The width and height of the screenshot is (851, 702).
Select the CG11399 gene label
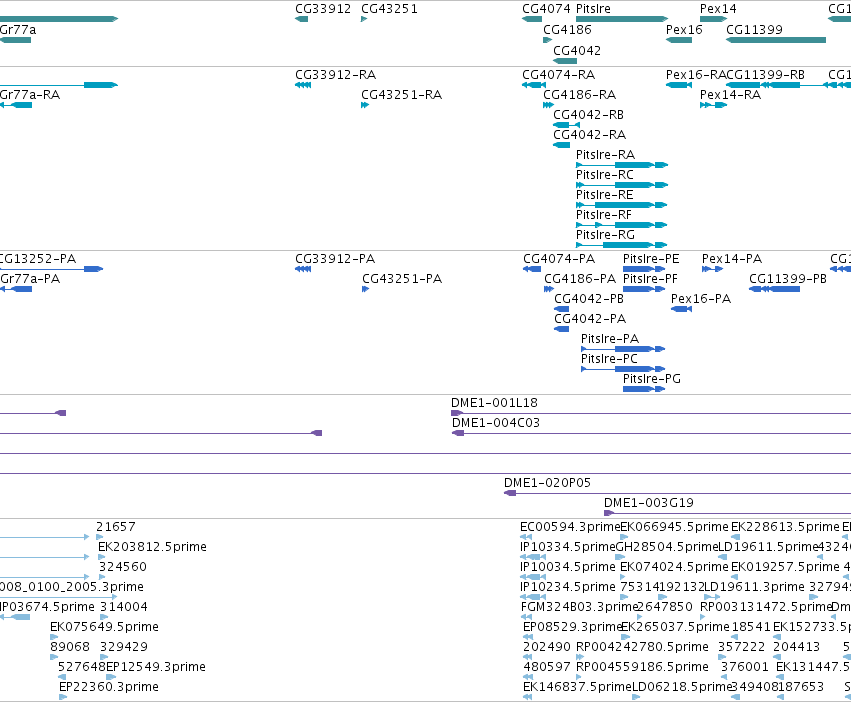pos(754,30)
